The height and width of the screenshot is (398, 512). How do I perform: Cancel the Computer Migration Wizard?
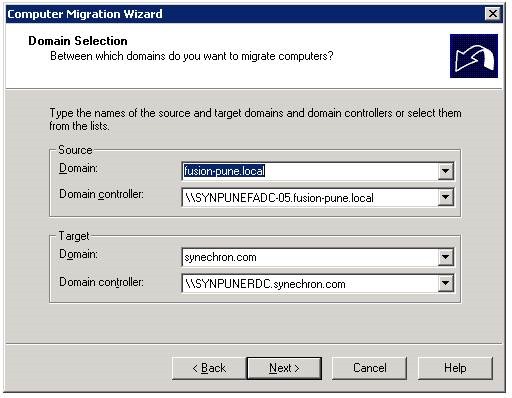point(369,368)
